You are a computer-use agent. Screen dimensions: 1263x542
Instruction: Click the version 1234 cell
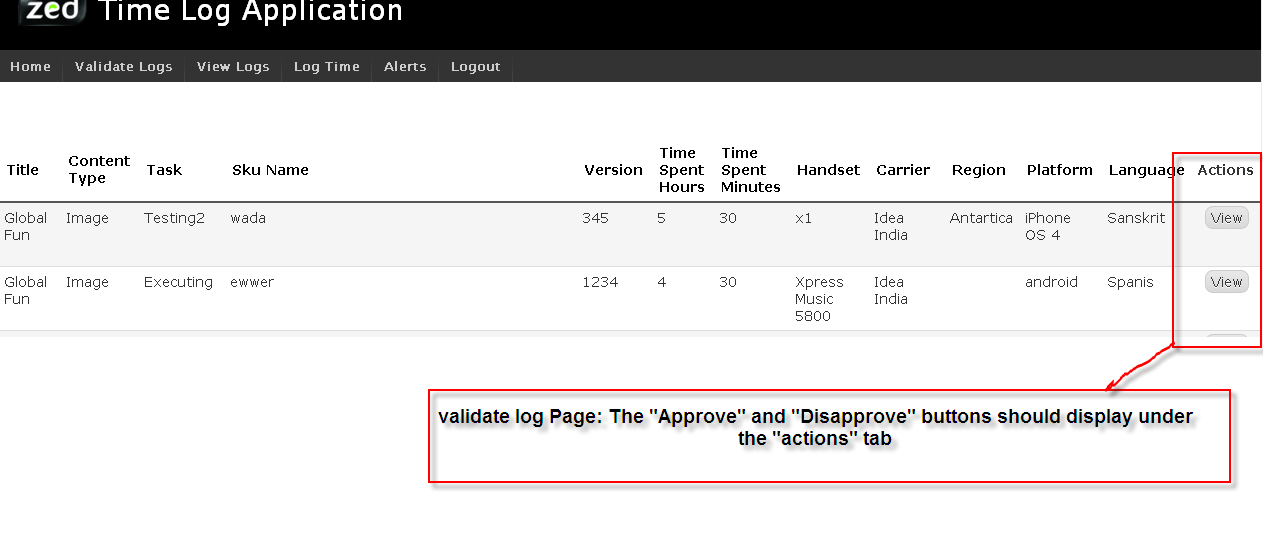click(x=600, y=282)
